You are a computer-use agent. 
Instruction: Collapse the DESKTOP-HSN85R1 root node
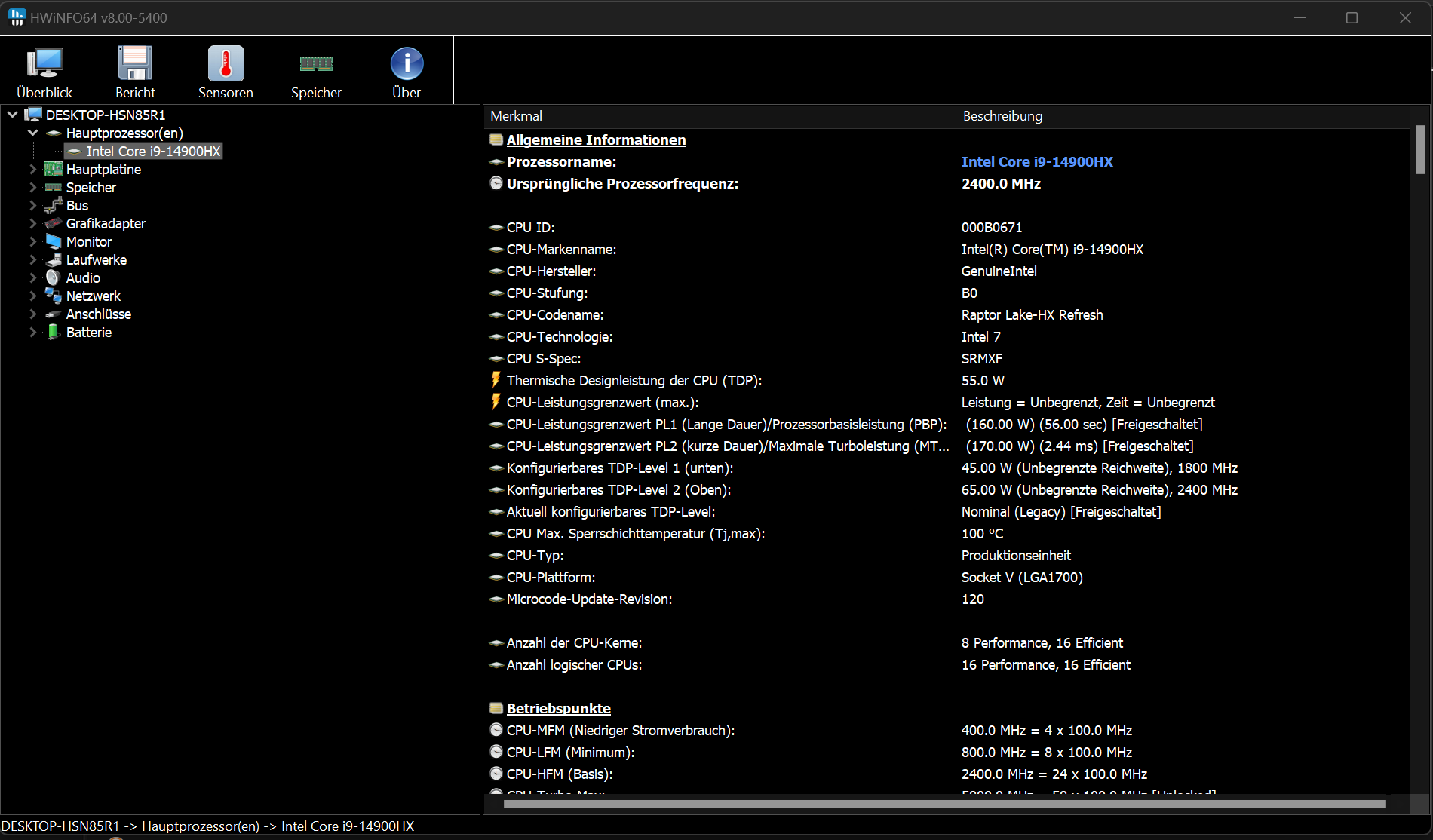(13, 115)
